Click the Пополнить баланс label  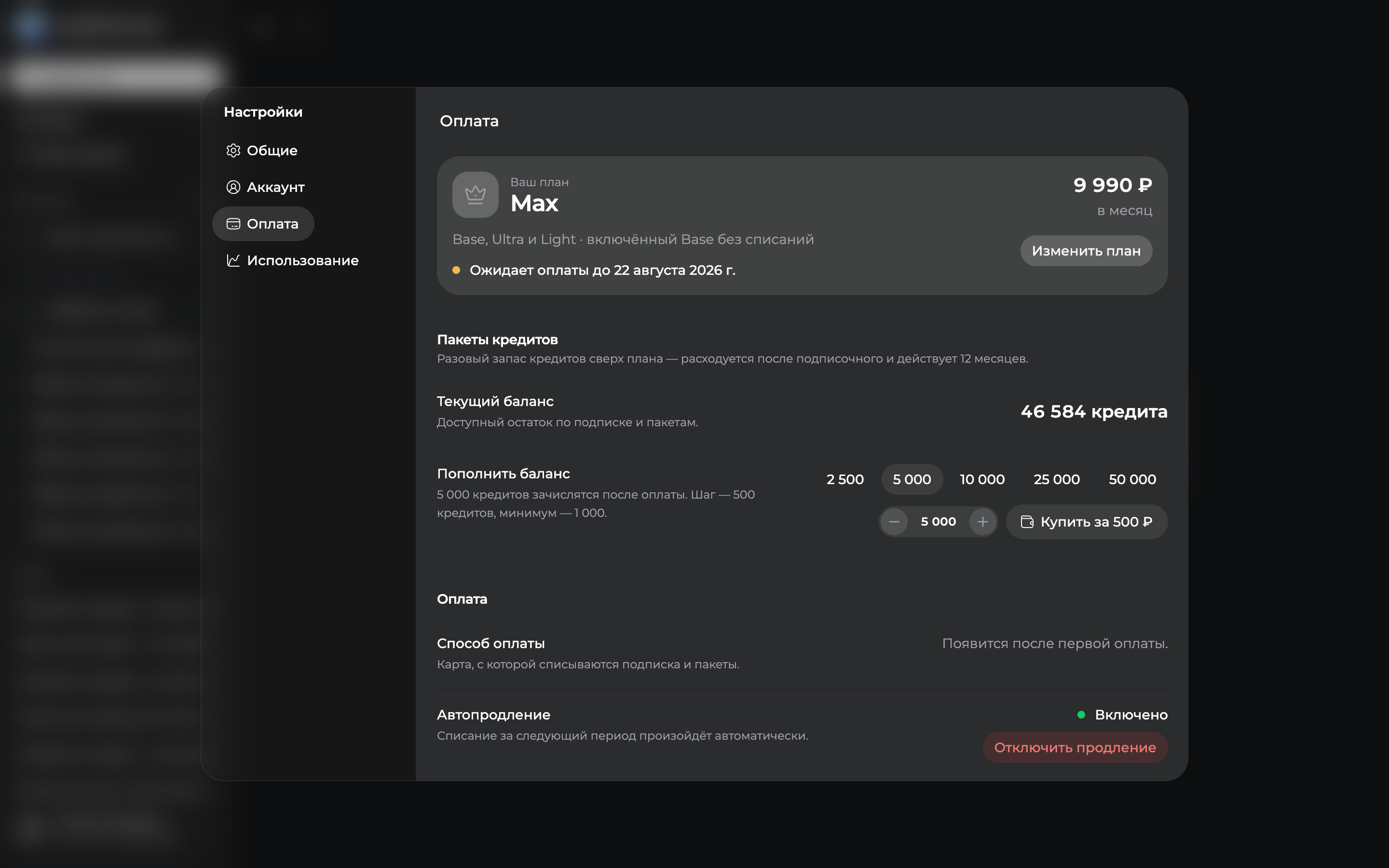pos(504,474)
